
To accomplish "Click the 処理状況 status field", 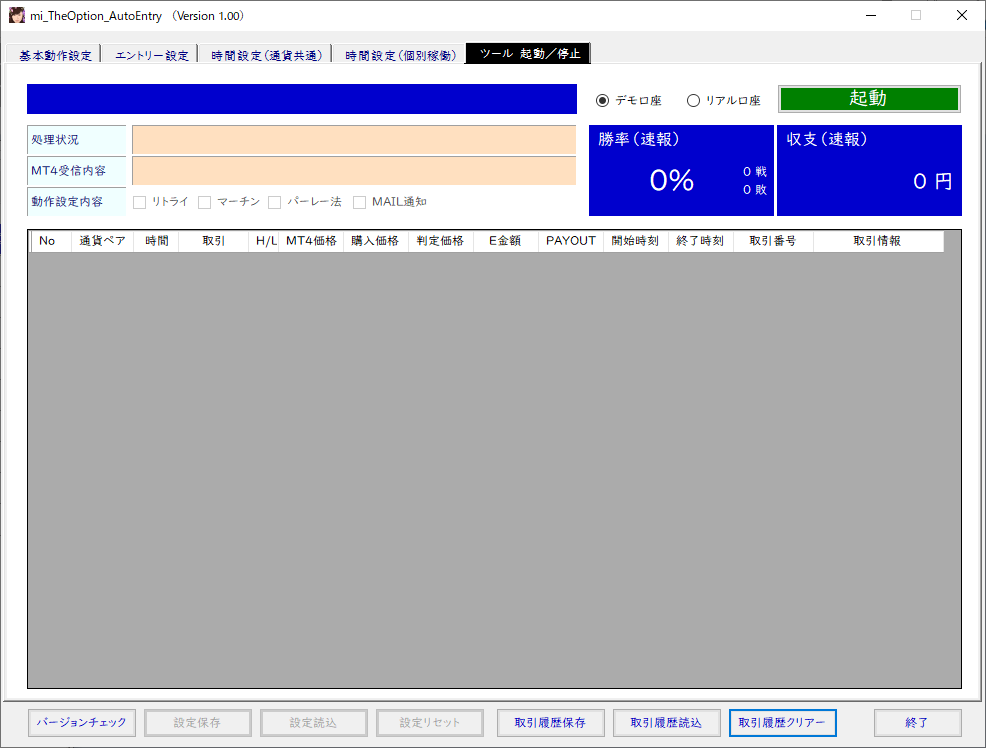I will click(354, 140).
